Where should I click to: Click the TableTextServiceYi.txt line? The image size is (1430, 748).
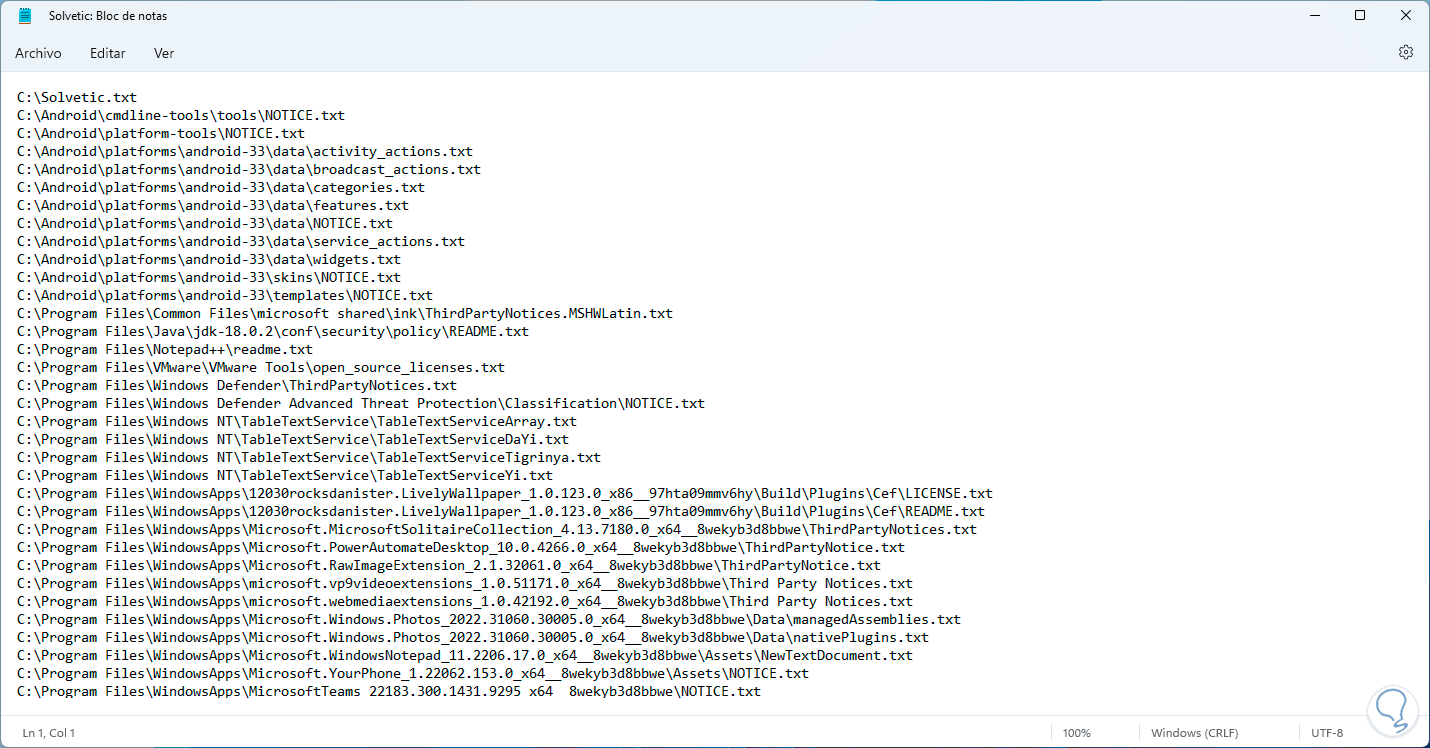click(x=285, y=476)
